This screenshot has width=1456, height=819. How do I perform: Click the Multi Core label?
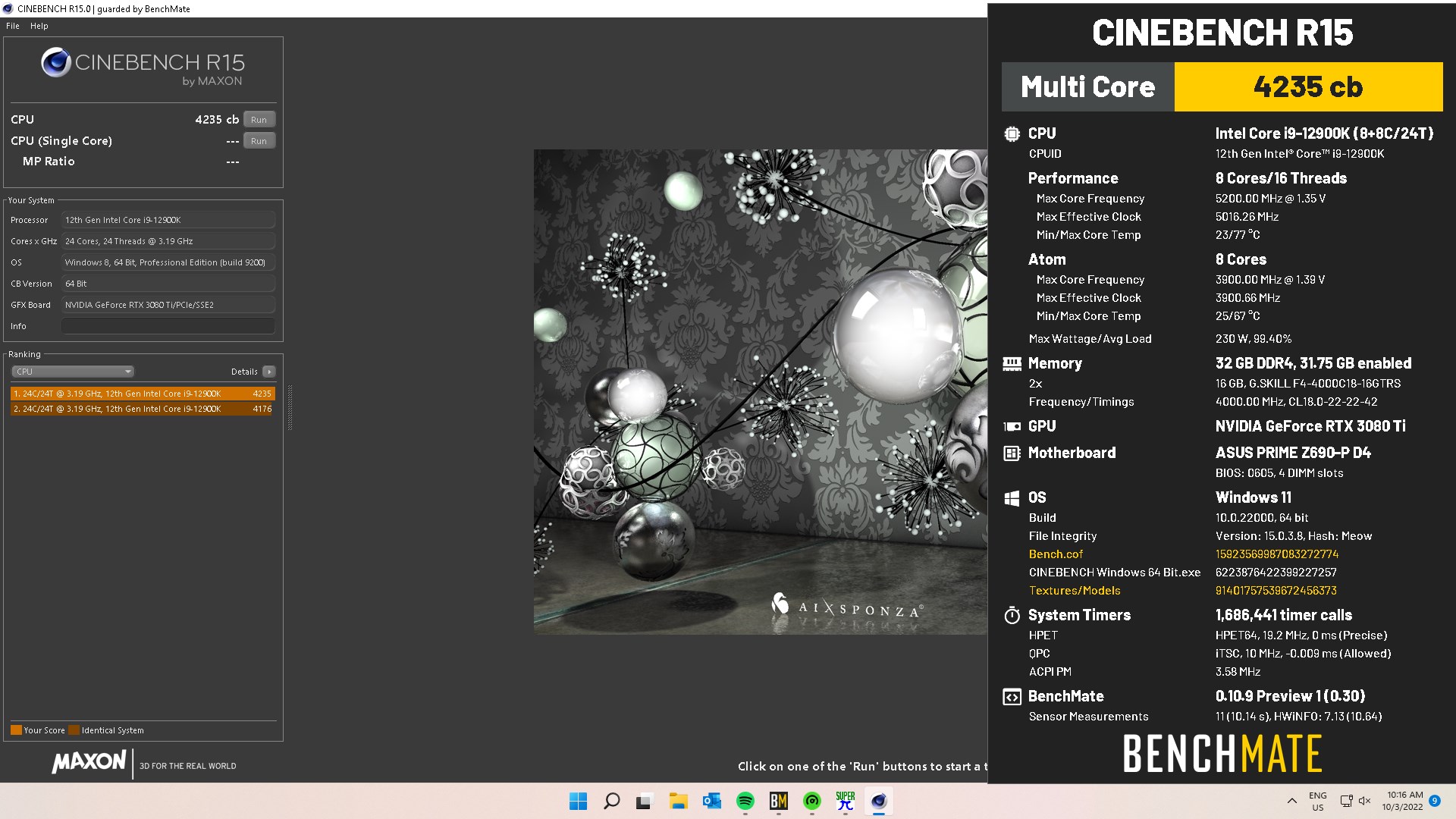click(1087, 86)
